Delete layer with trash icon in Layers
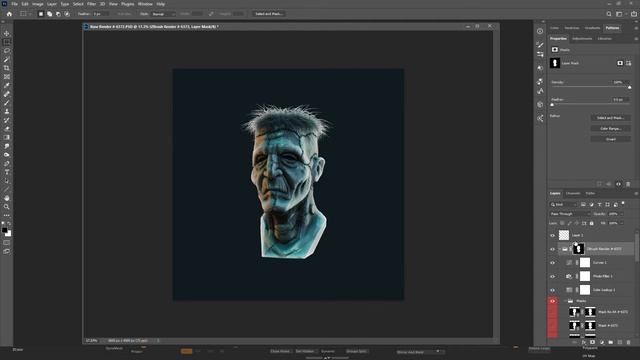The height and width of the screenshot is (360, 640). (628, 342)
